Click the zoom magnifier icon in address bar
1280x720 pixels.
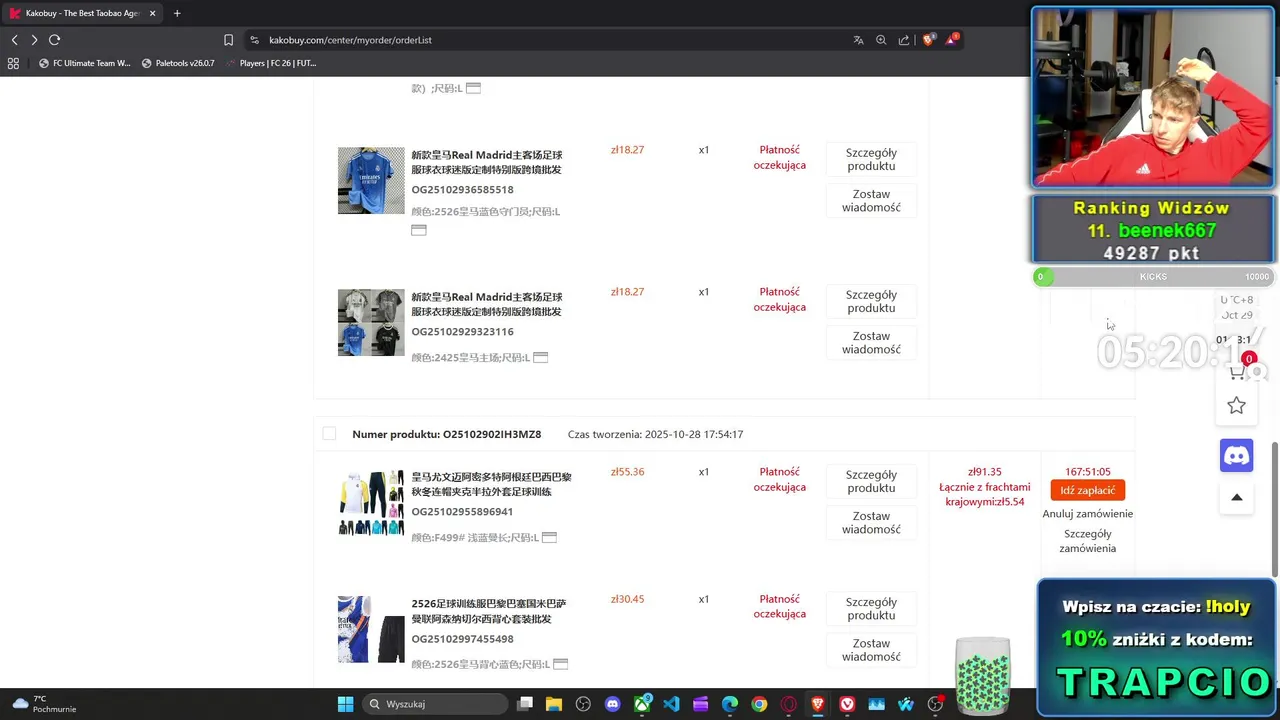881,40
